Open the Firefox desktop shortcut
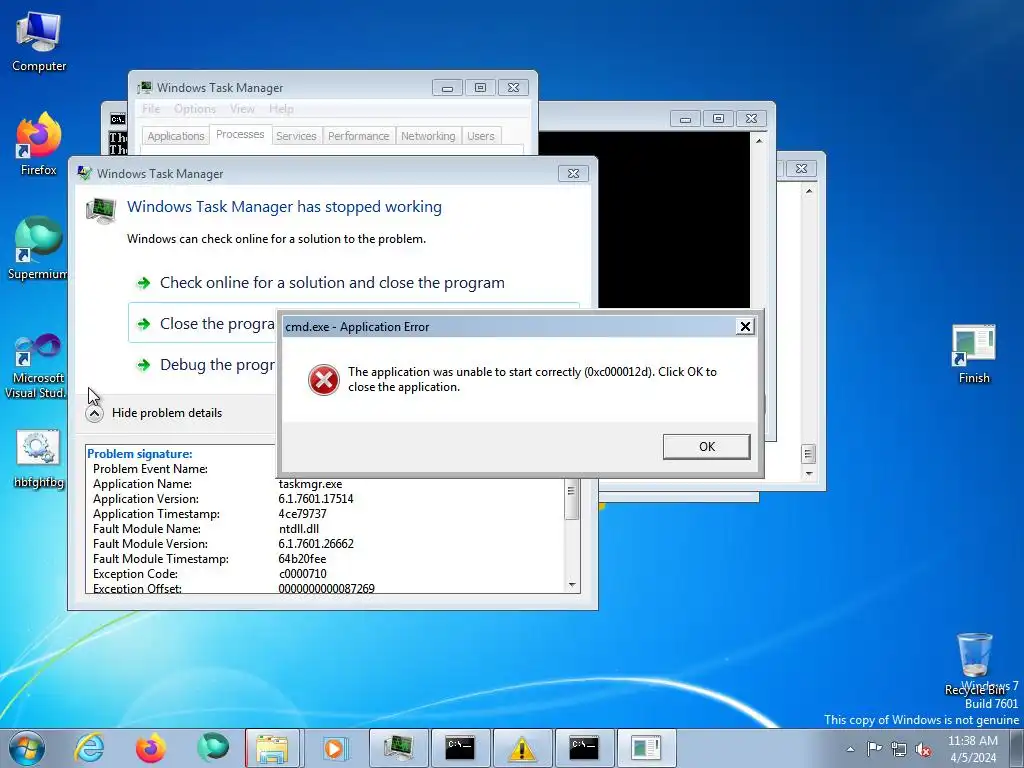The width and height of the screenshot is (1024, 768). coord(39,145)
